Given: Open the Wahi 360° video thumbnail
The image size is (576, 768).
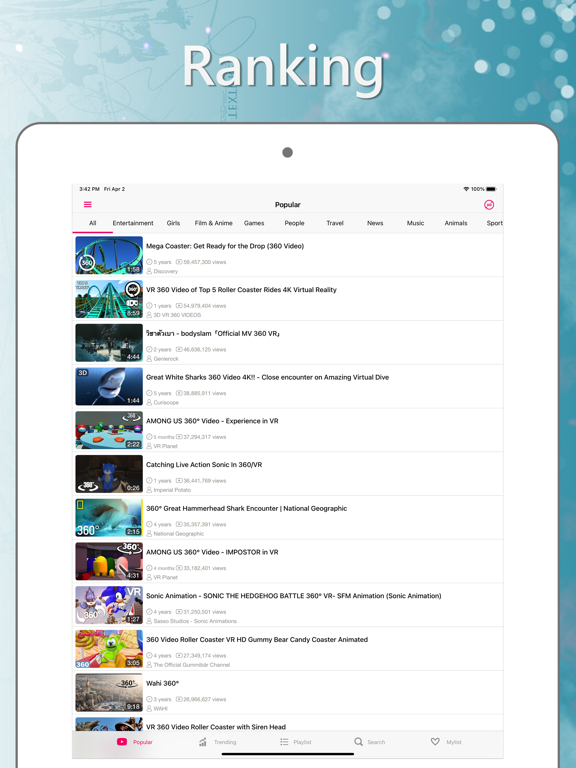Looking at the screenshot, I should 109,693.
